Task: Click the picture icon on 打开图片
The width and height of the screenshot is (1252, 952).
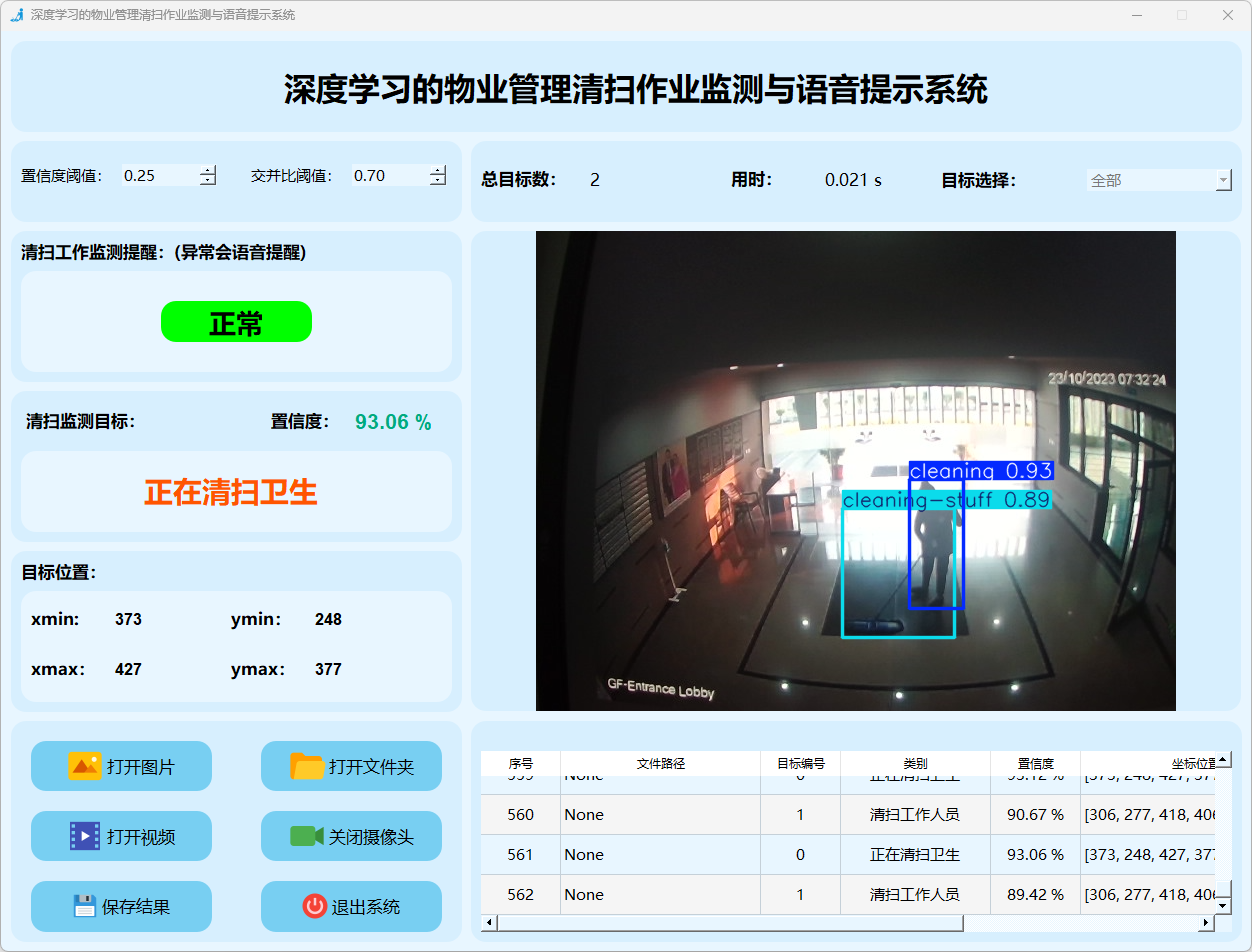Action: click(84, 766)
